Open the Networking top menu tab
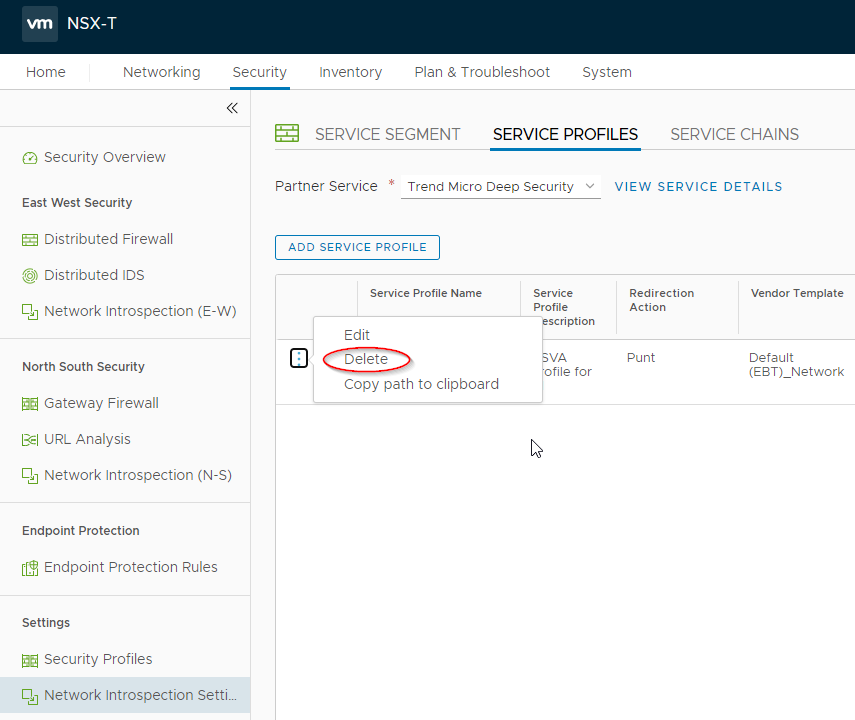 pos(161,72)
